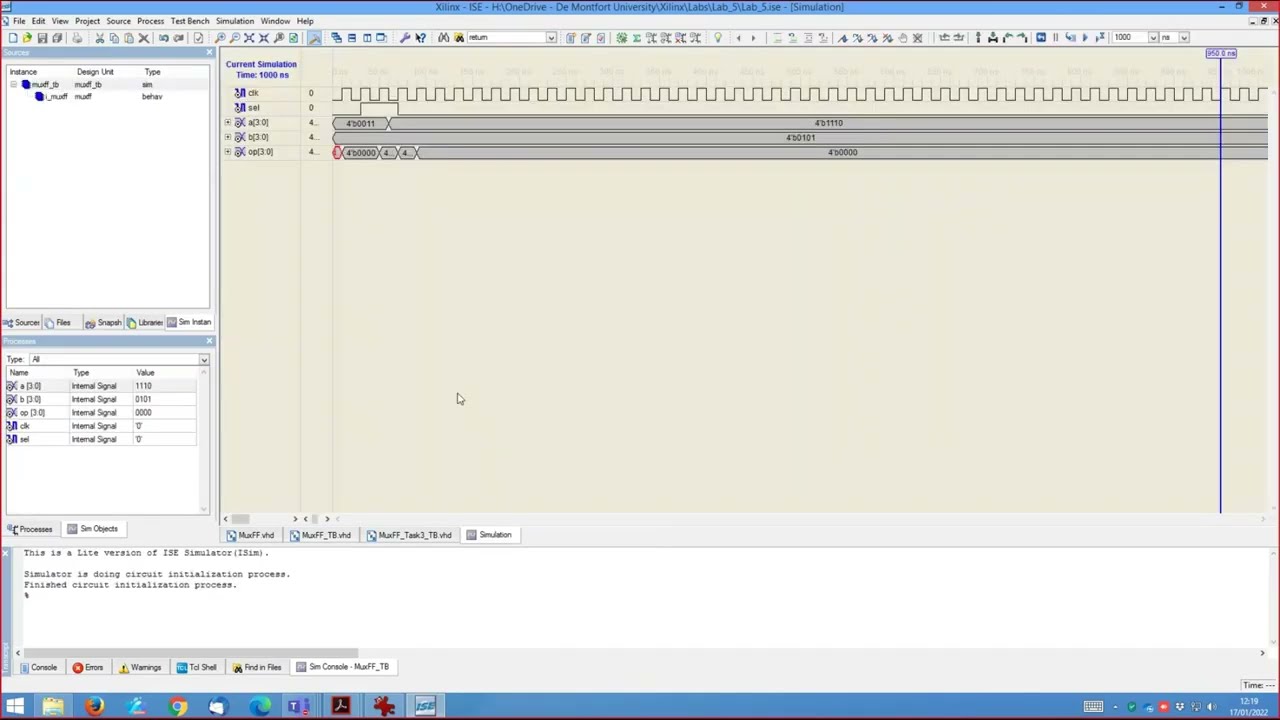This screenshot has height=720, width=1280.
Task: Open the Type All filter dropdown
Action: click(204, 360)
